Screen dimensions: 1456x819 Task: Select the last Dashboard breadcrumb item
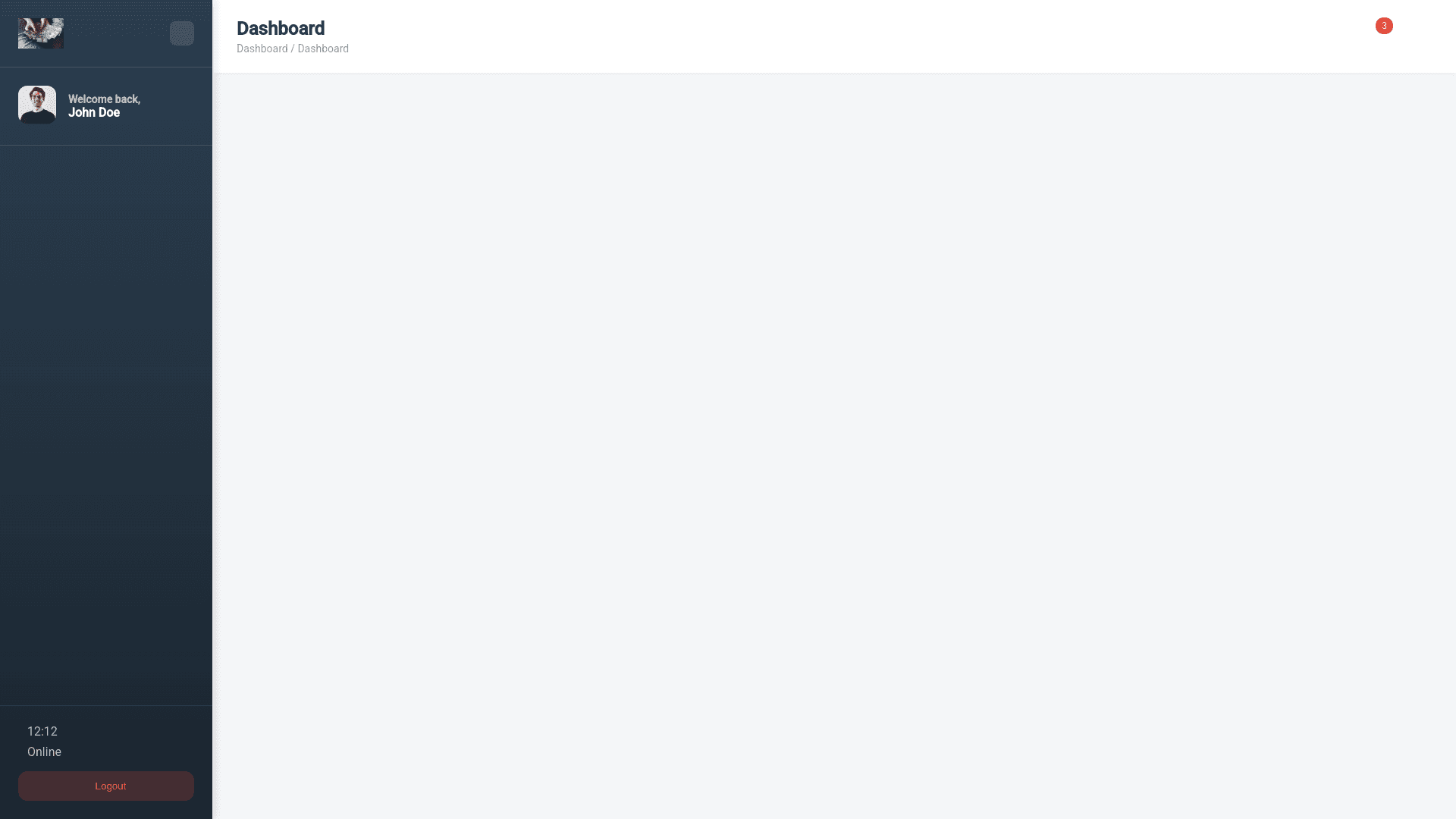(x=323, y=49)
